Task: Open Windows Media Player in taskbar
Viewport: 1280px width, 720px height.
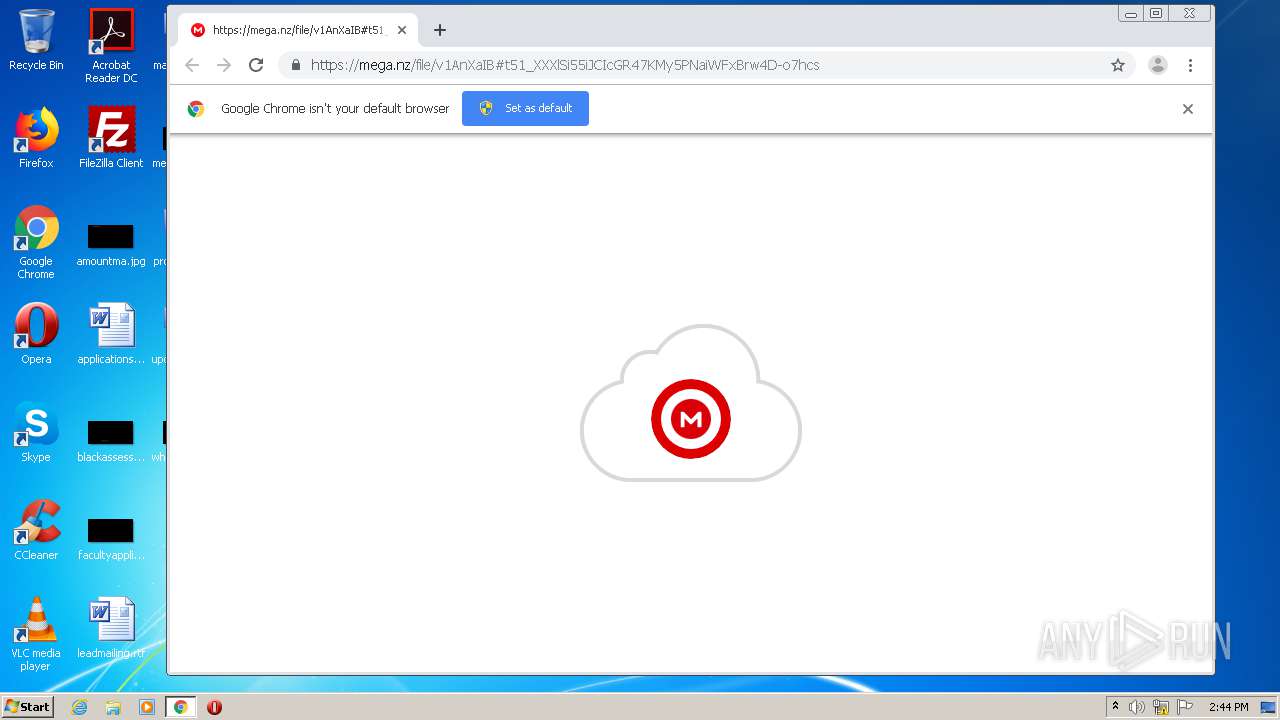Action: click(147, 707)
